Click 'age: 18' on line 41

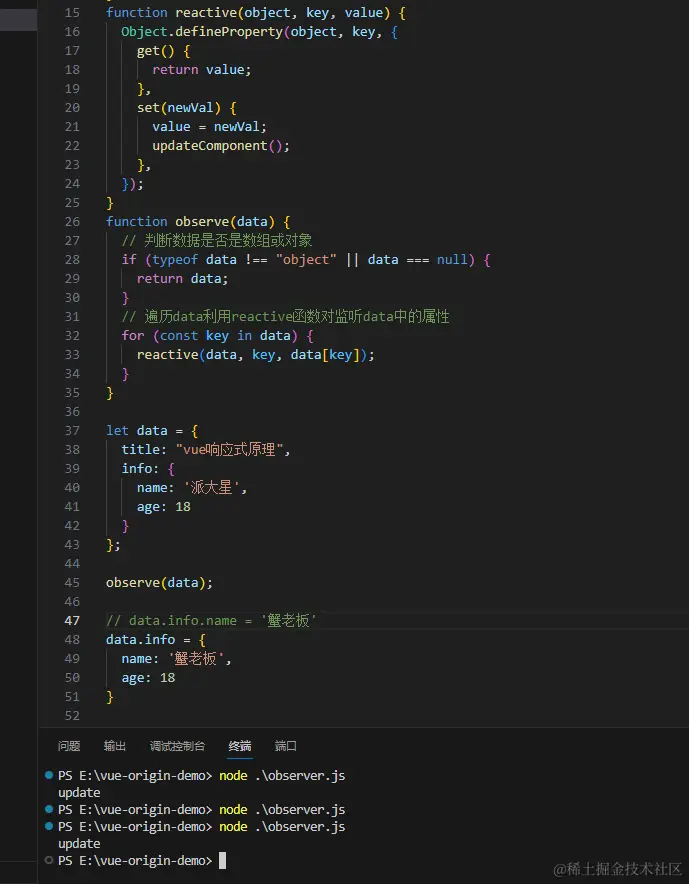pos(164,507)
